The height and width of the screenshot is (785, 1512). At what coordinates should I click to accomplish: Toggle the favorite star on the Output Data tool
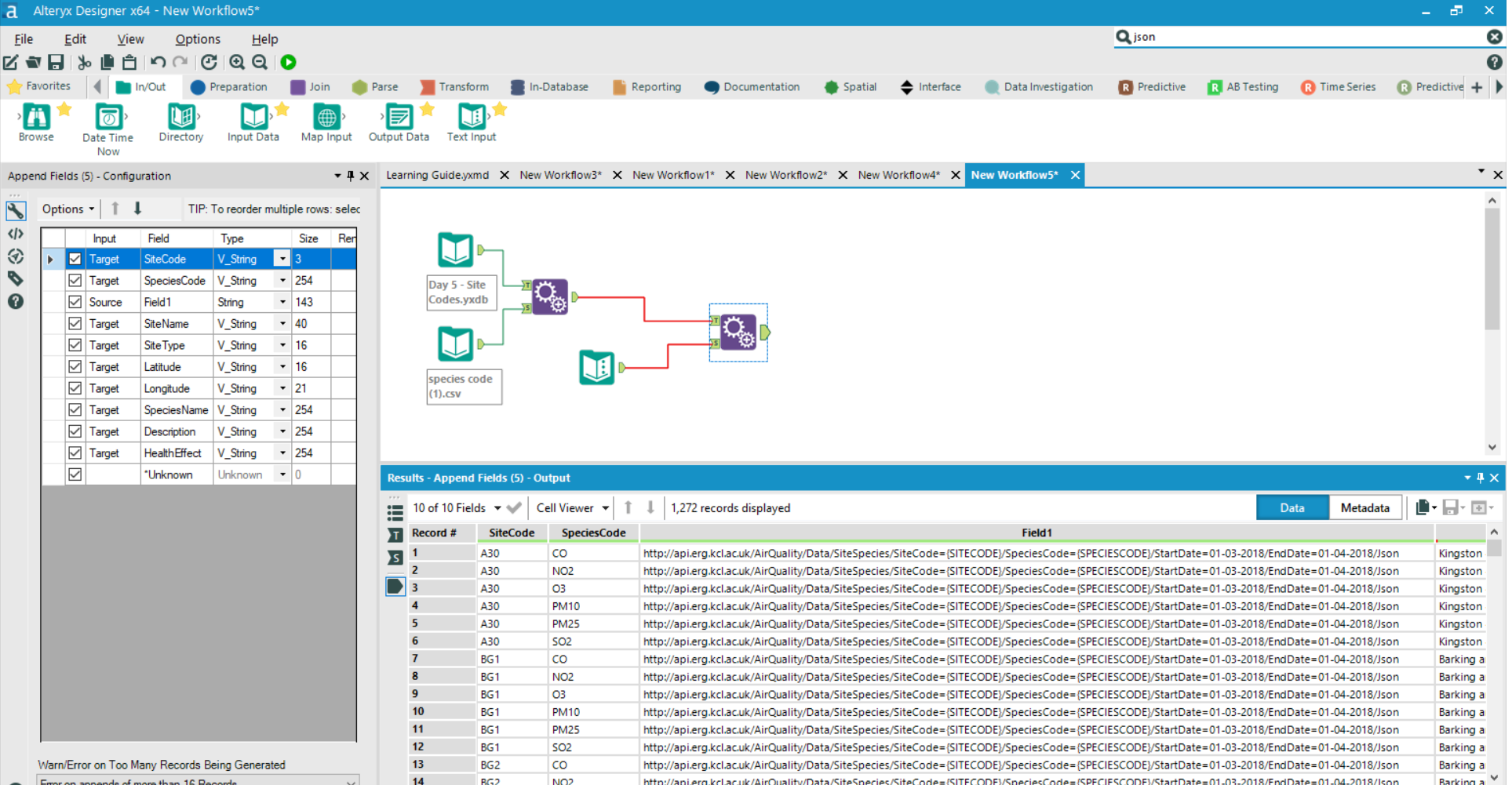[x=427, y=110]
